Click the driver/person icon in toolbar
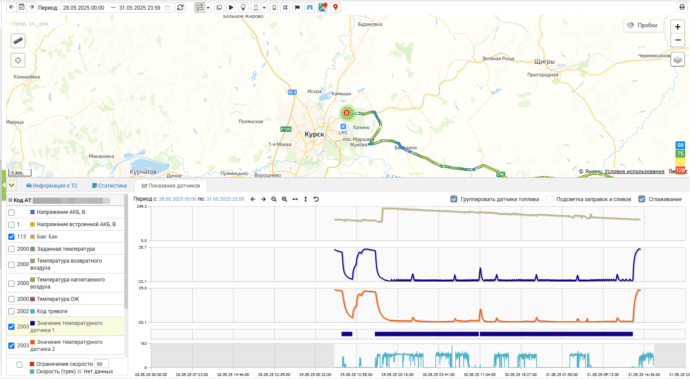 click(256, 7)
